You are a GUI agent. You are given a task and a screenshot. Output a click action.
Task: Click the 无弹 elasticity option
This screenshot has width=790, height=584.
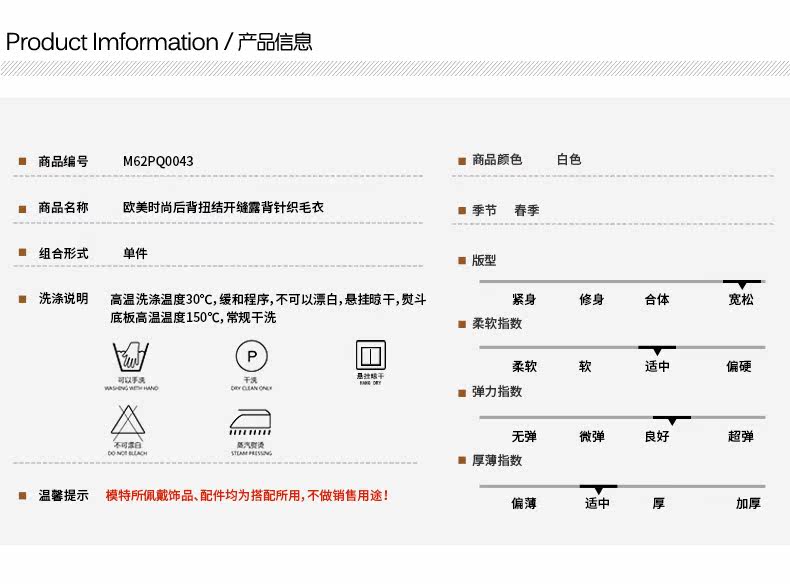pos(524,436)
